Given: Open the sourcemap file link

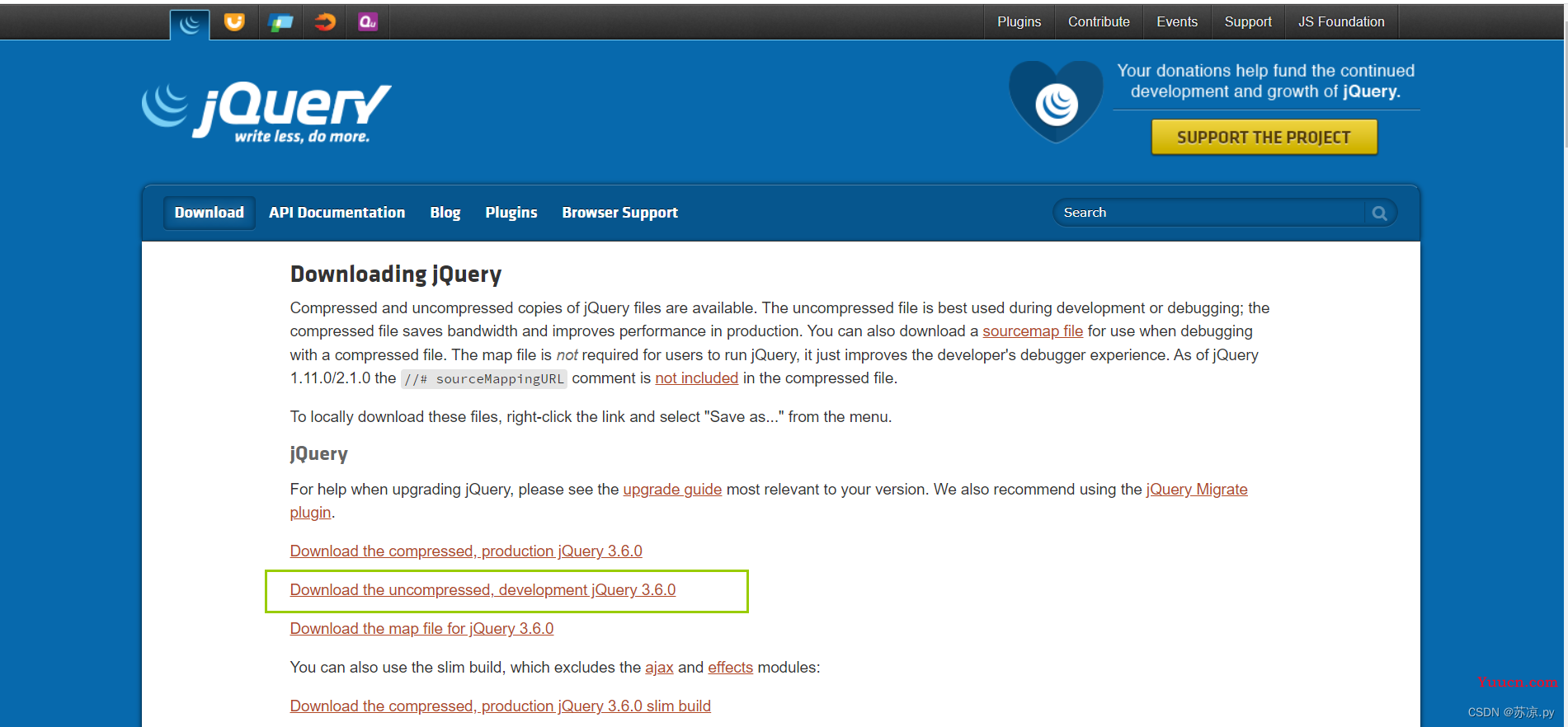Looking at the screenshot, I should (x=1033, y=331).
